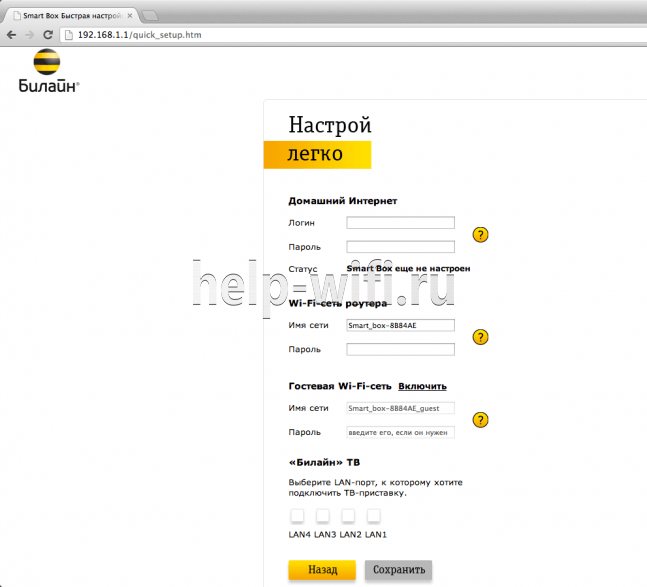Click the browser forward arrow
This screenshot has width=647, height=587.
coord(29,35)
